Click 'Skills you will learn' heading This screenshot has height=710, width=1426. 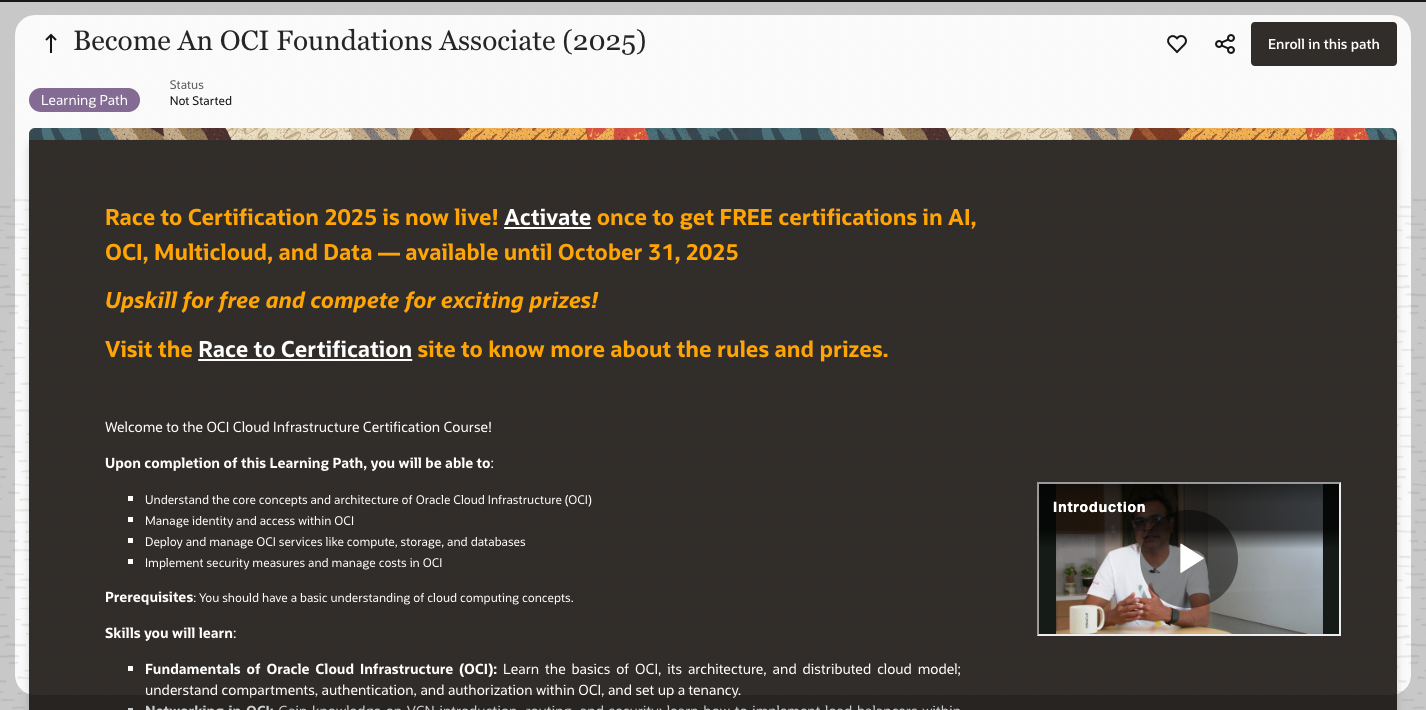tap(170, 633)
